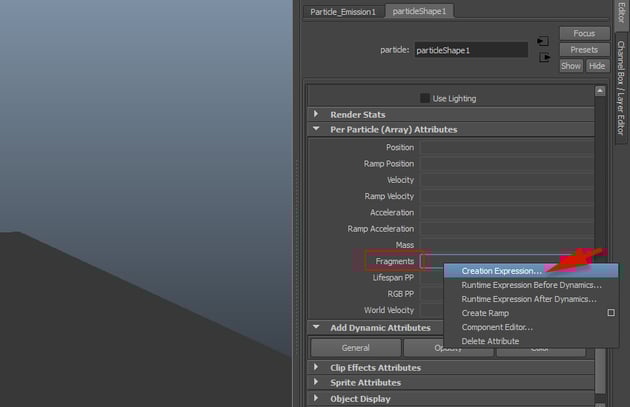Switch to the Particle_Emission1 tab
Screen dimensions: 630x407
(343, 12)
